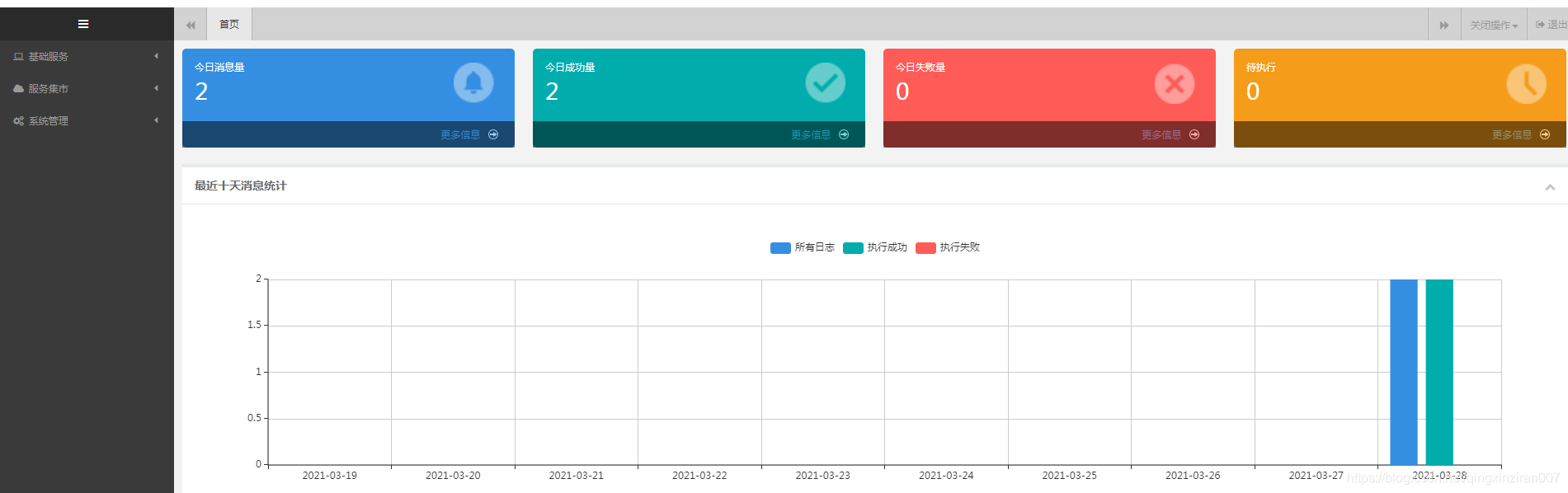Toggle the 执行成功 teal legend swatch

coord(853,247)
